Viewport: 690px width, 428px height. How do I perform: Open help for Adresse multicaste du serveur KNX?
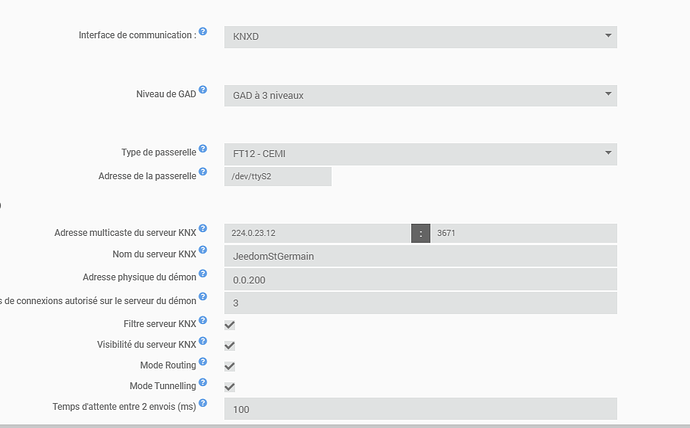click(x=202, y=228)
